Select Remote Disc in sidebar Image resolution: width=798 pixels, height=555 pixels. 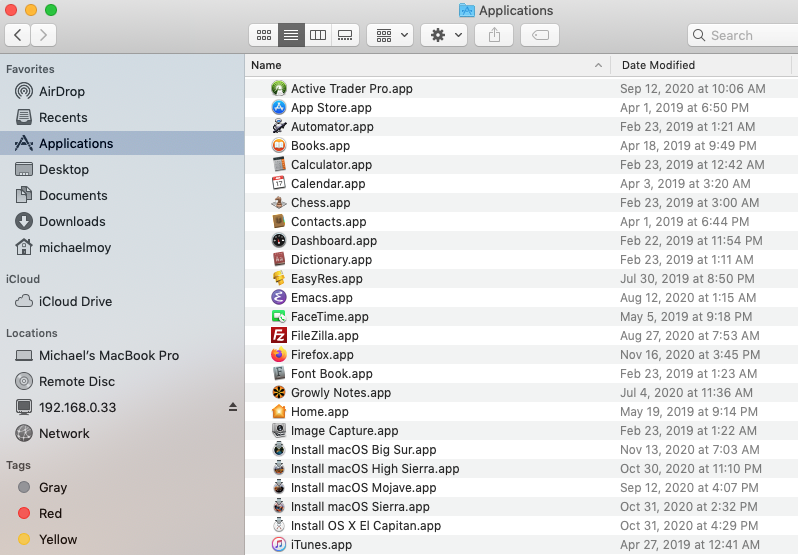(122, 381)
